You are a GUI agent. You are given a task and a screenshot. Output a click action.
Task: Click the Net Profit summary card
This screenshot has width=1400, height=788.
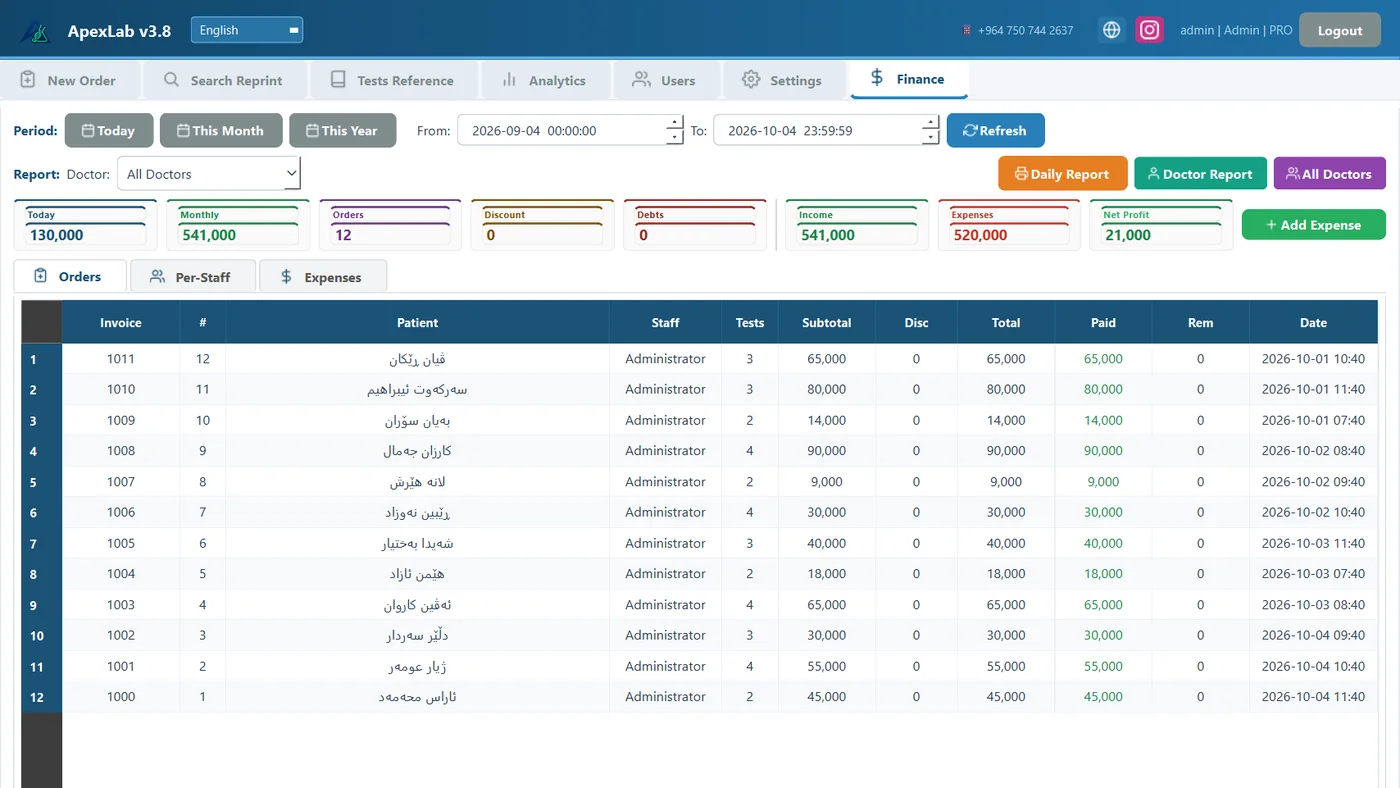tap(1160, 225)
